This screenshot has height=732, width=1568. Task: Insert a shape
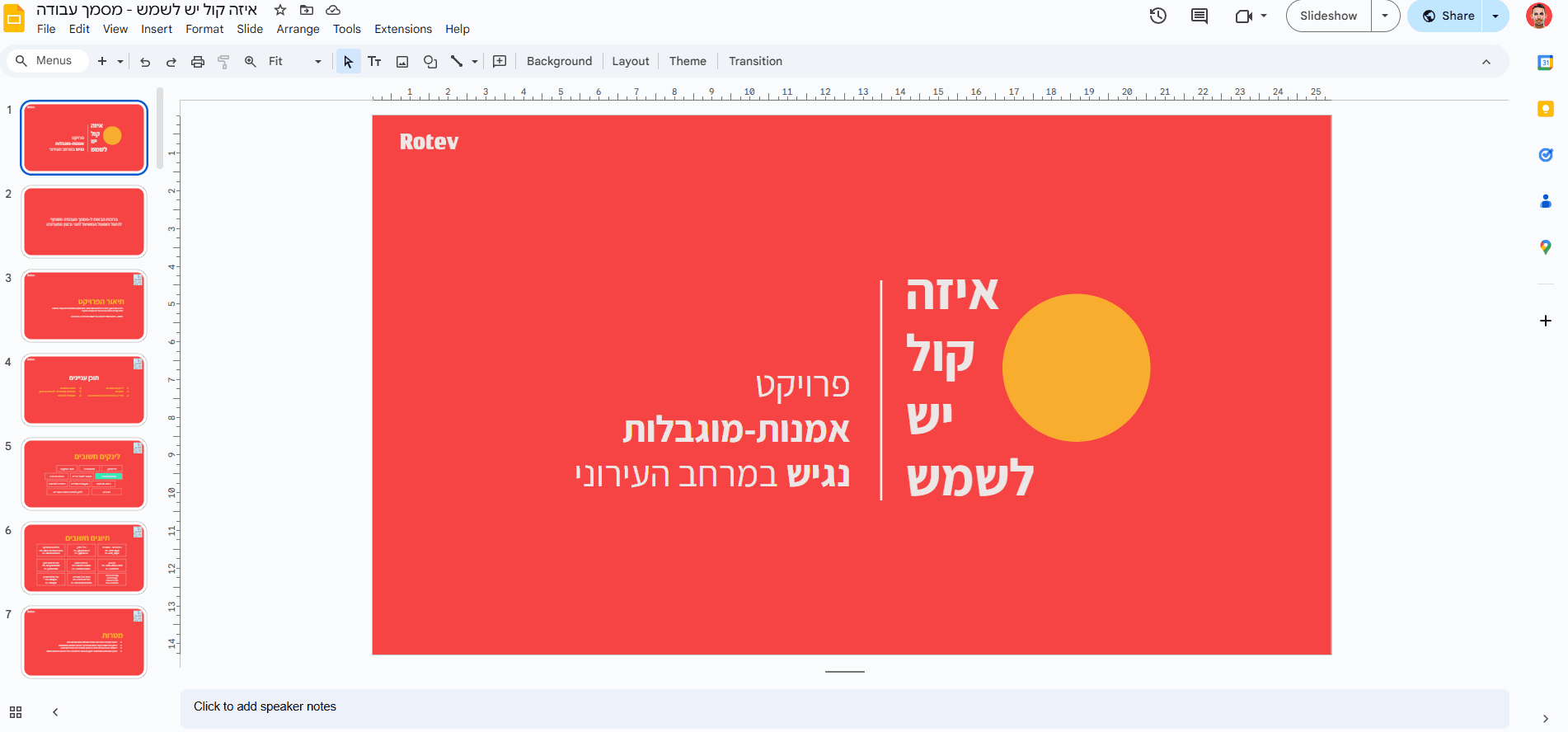tap(430, 61)
